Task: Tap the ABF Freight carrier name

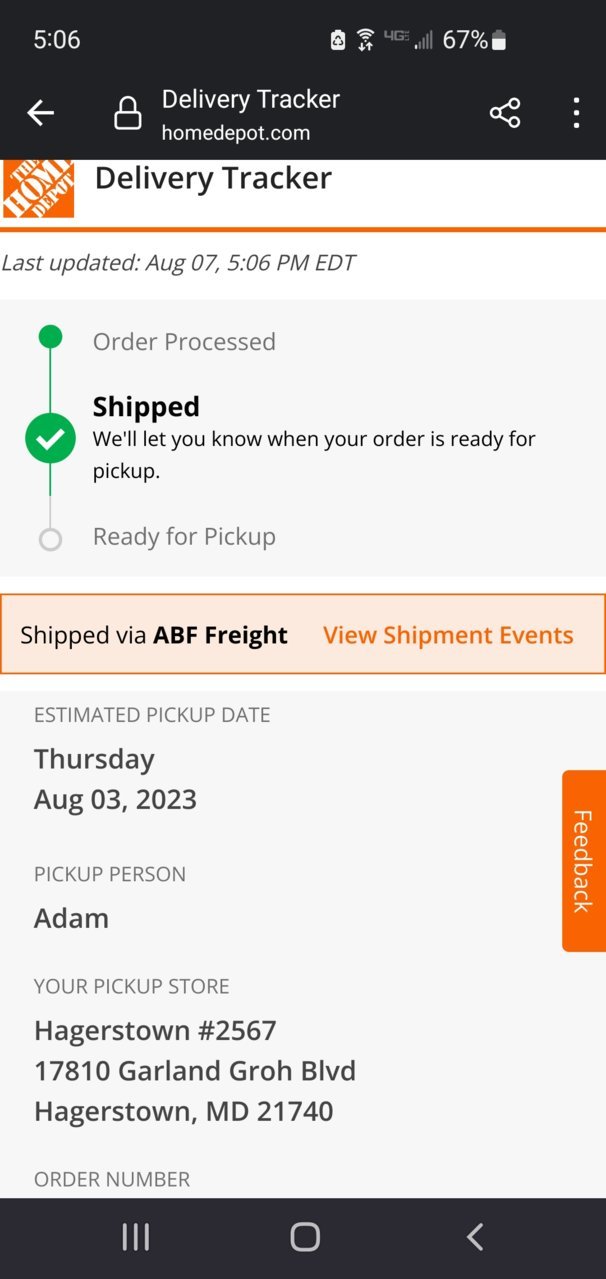Action: [220, 635]
